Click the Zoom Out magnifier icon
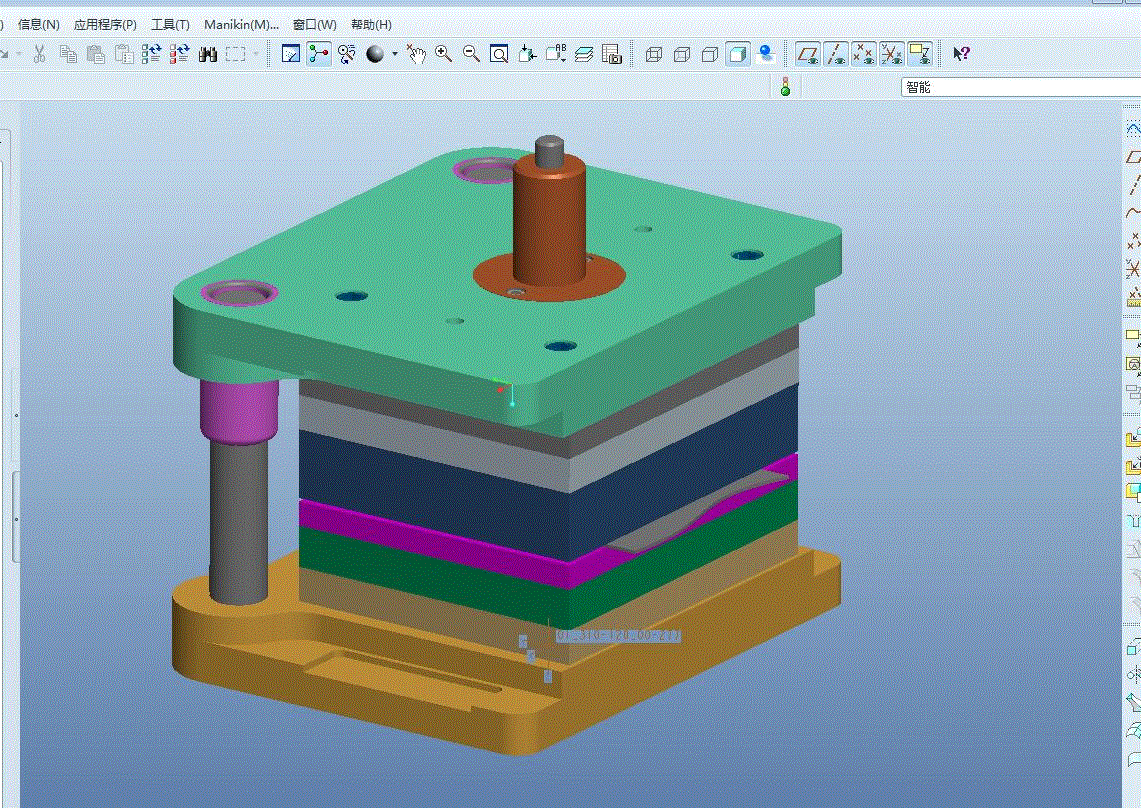Viewport: 1141px width, 808px height. click(x=471, y=54)
